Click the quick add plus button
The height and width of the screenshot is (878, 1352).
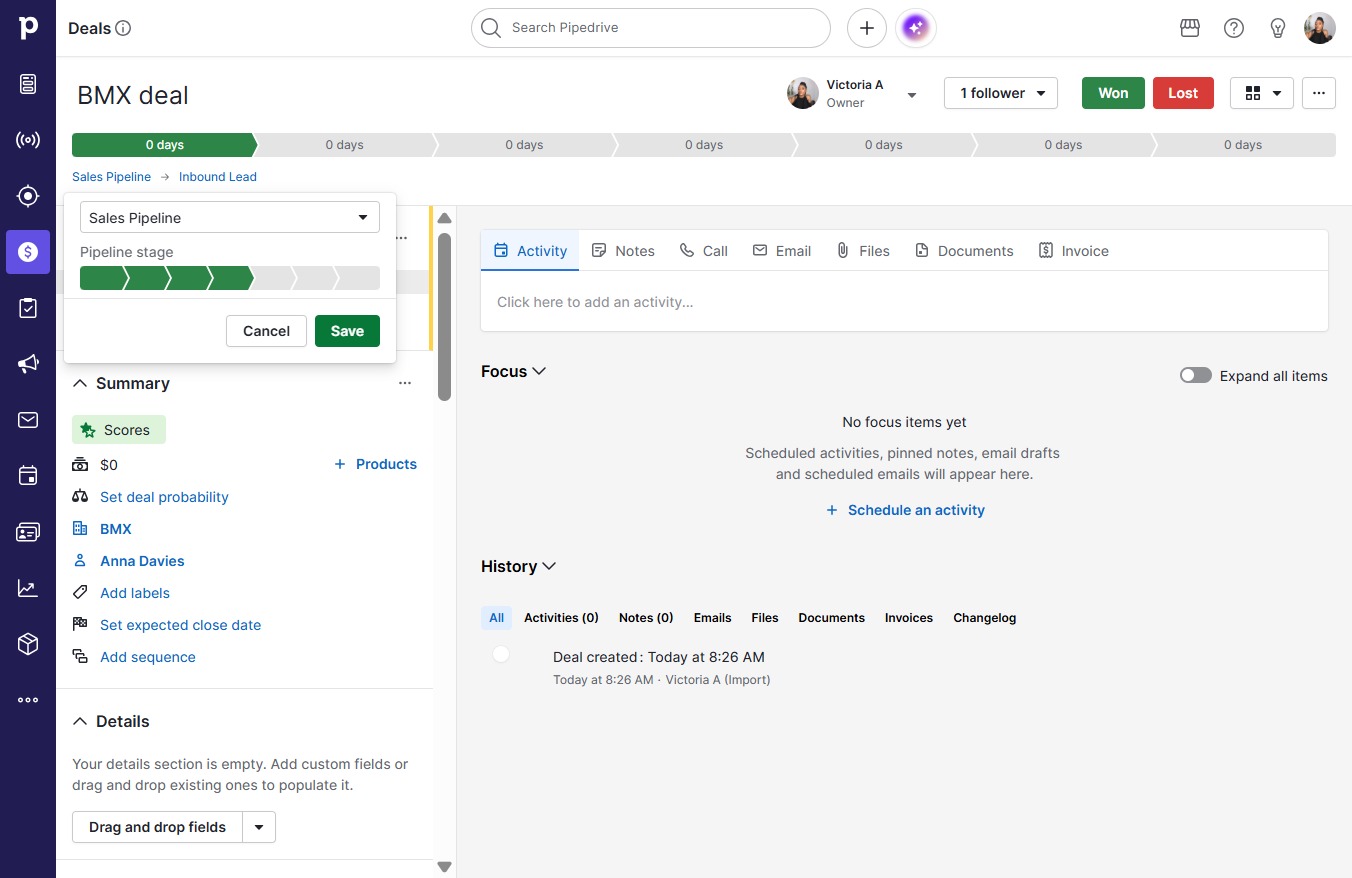click(867, 28)
